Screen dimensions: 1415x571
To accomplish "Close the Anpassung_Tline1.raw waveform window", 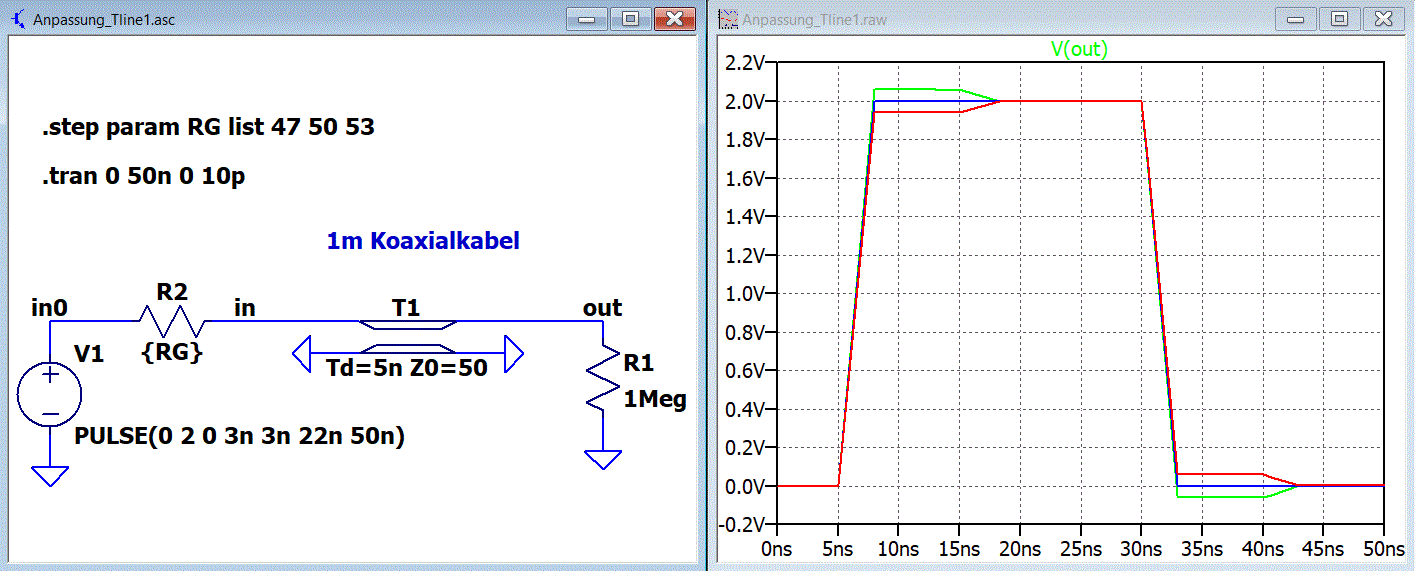I will point(1383,19).
